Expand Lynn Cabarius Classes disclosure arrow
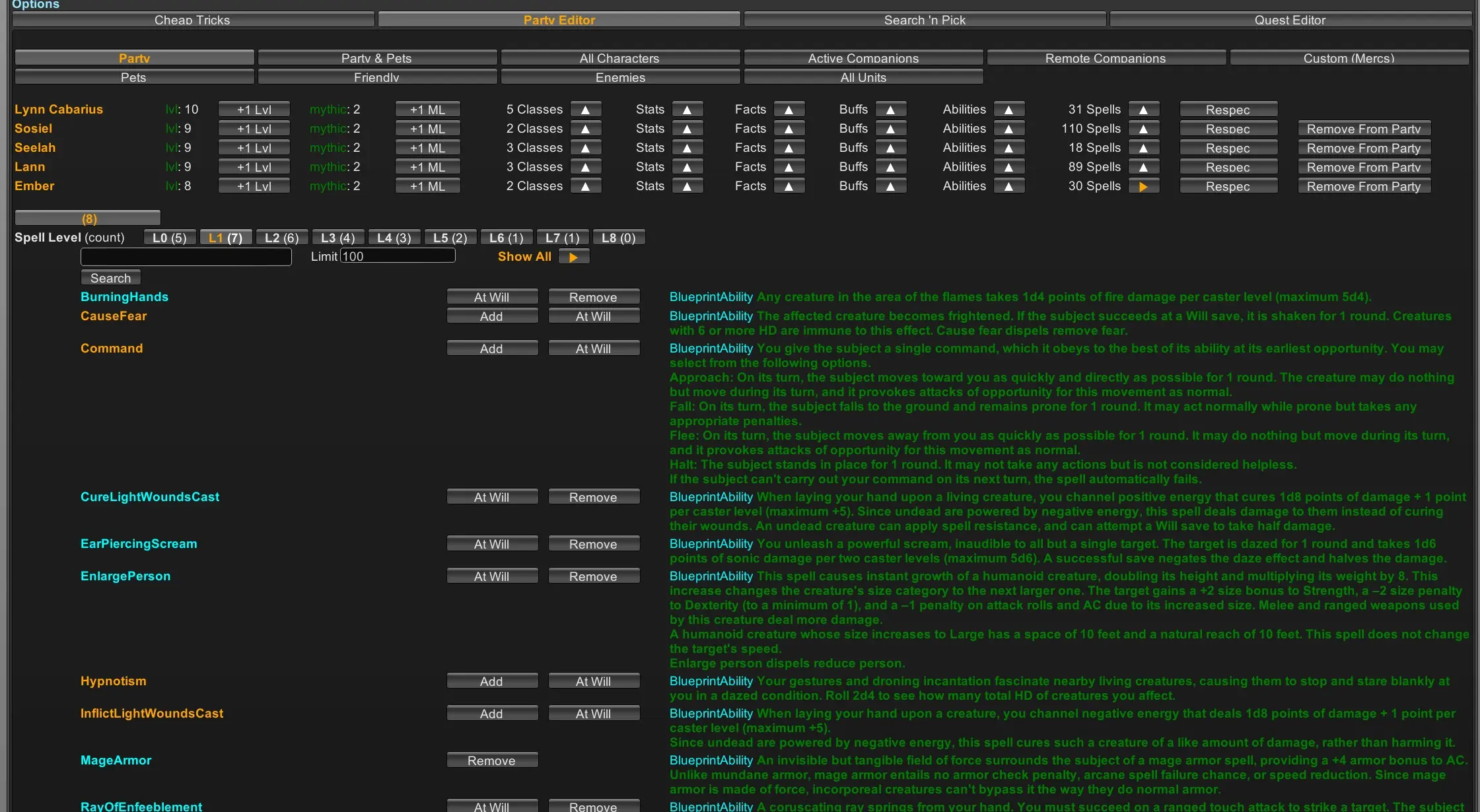Screen dimensions: 1480x812 [585, 110]
